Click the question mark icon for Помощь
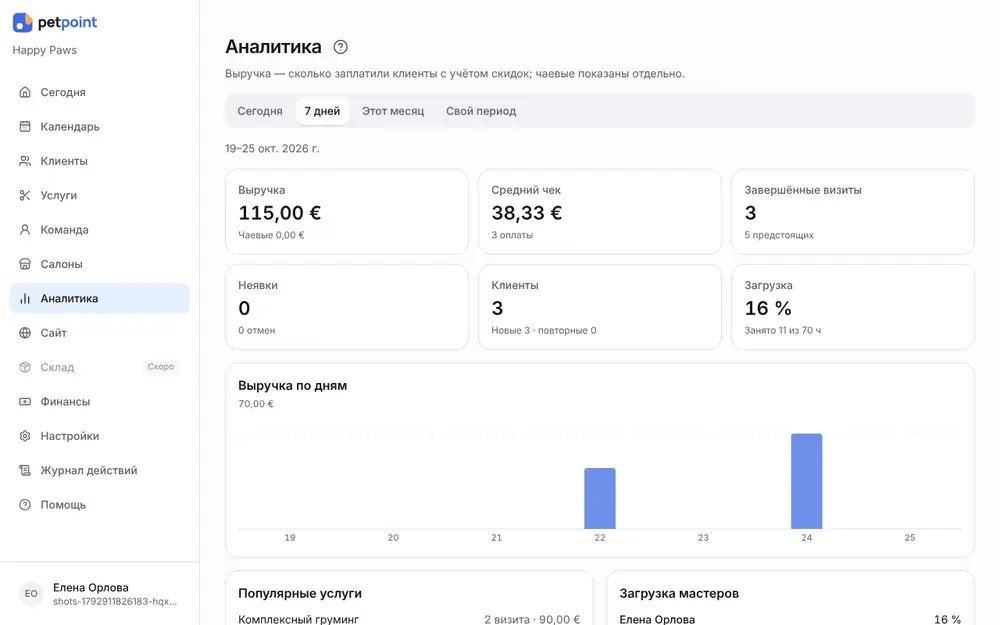The image size is (1000, 625). 25,505
